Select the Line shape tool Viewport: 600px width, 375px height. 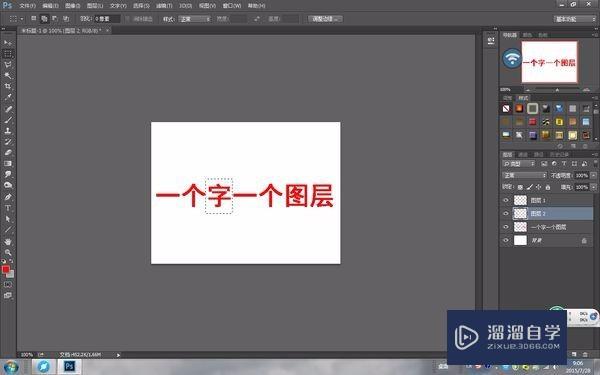click(8, 230)
